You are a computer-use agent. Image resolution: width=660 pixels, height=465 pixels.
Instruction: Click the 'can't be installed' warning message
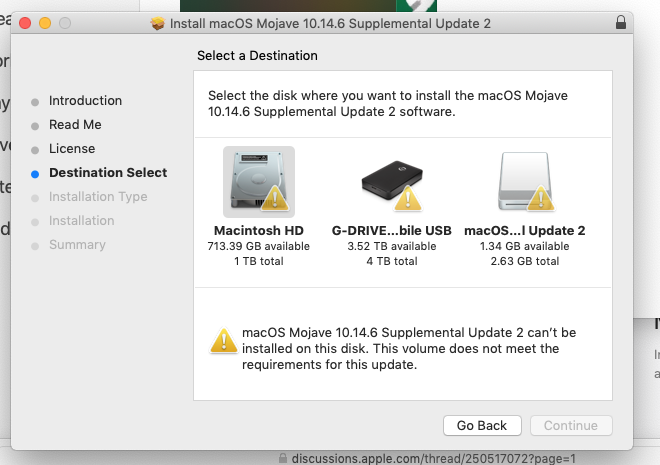[409, 348]
